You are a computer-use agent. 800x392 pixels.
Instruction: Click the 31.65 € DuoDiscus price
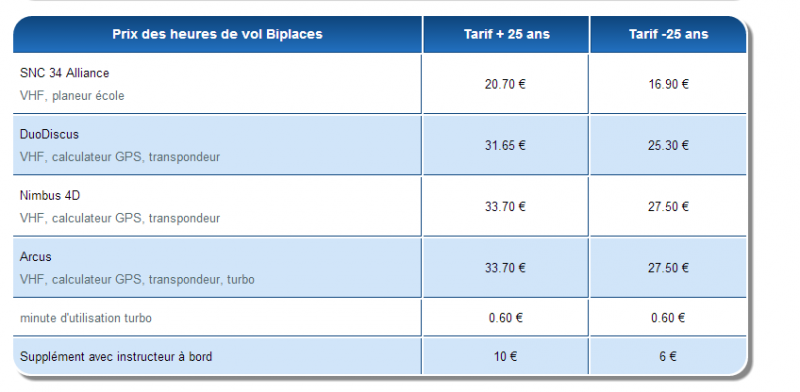(505, 145)
